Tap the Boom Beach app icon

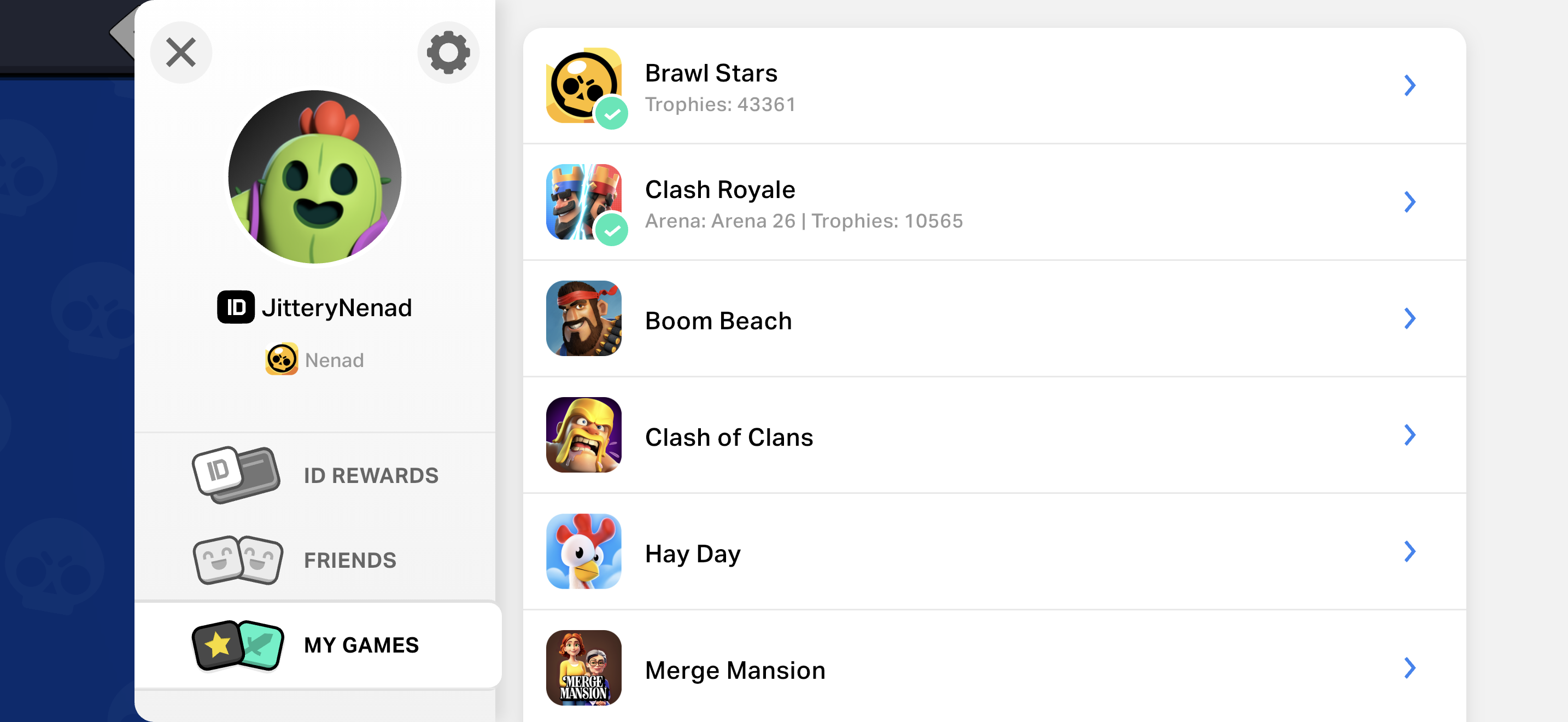point(583,318)
